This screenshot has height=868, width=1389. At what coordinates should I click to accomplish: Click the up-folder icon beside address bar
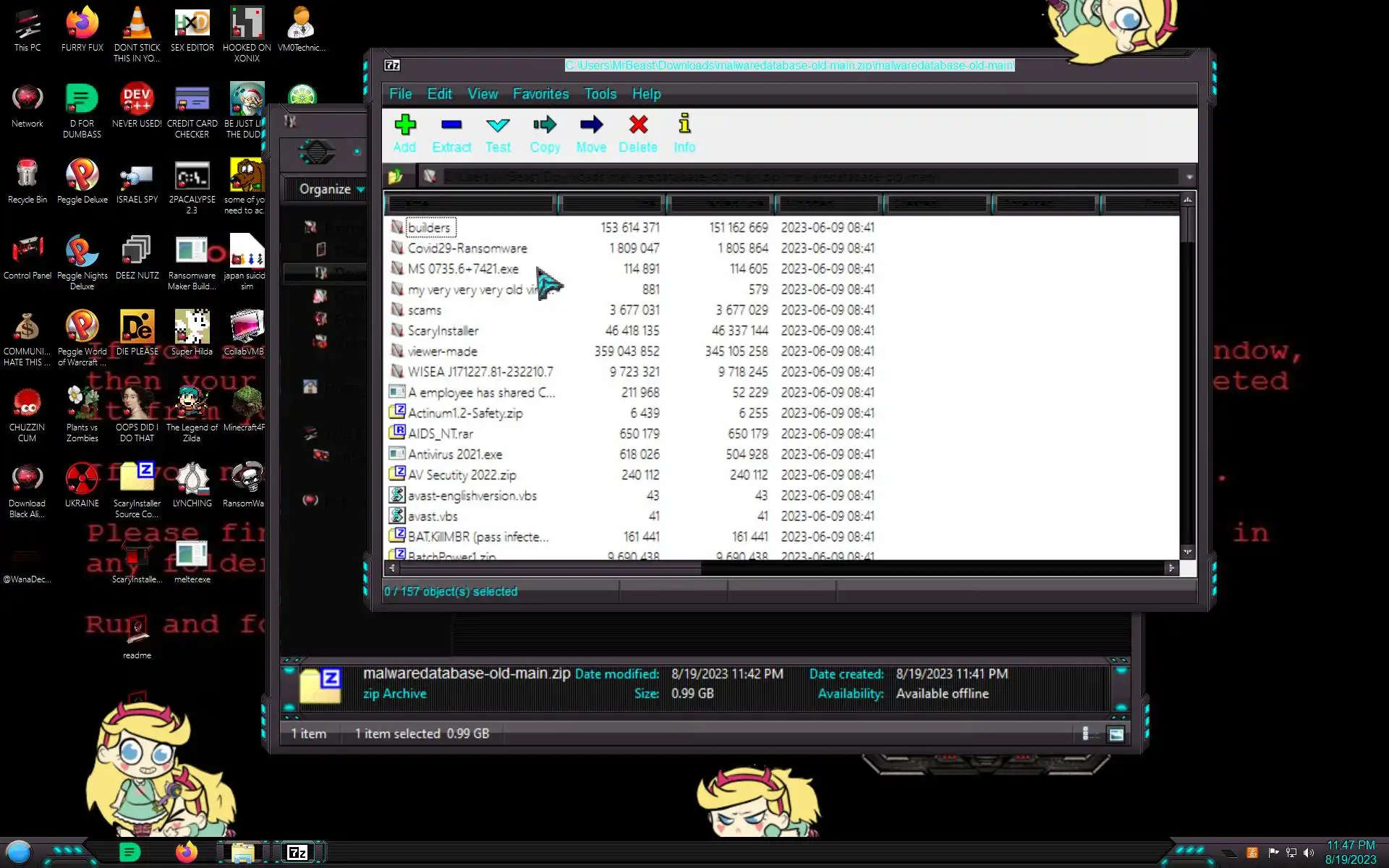point(396,176)
